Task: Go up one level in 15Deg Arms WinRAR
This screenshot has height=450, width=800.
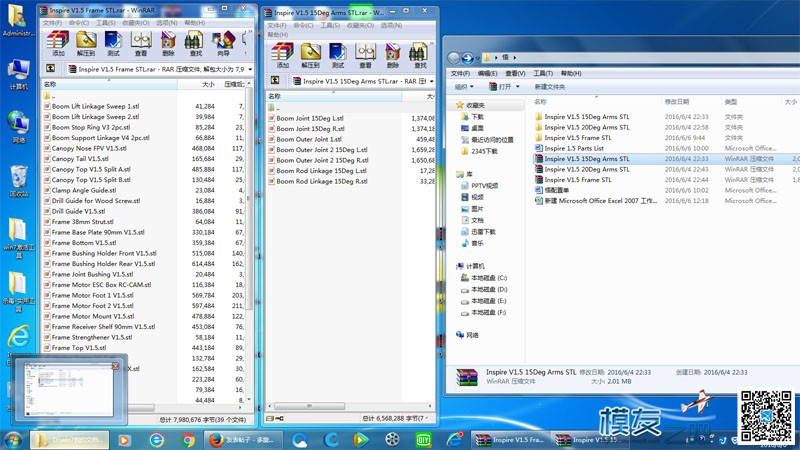Action: pos(275,81)
